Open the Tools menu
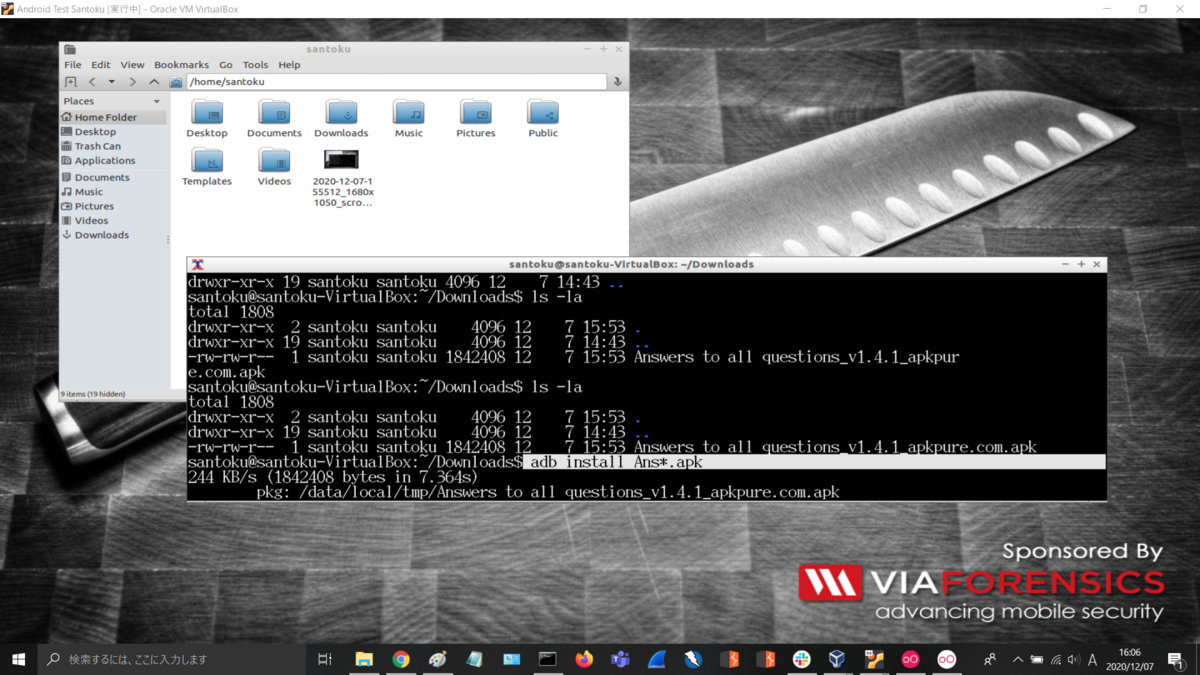The height and width of the screenshot is (675, 1200). tap(255, 65)
